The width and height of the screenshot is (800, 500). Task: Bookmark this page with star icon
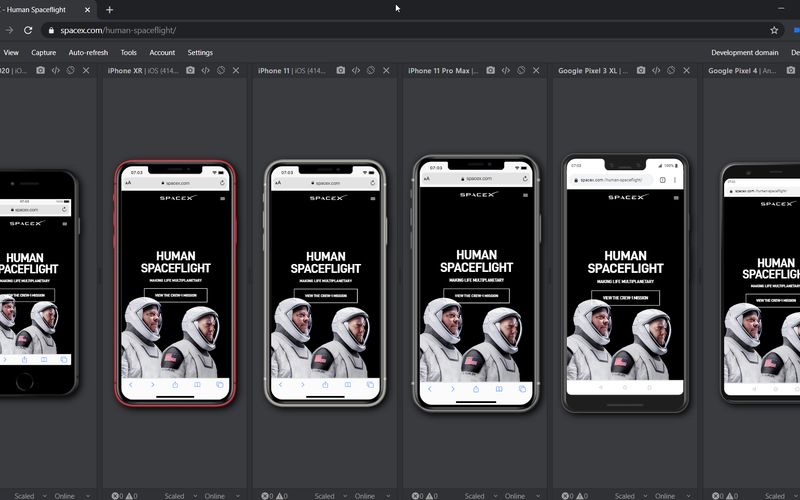774,30
